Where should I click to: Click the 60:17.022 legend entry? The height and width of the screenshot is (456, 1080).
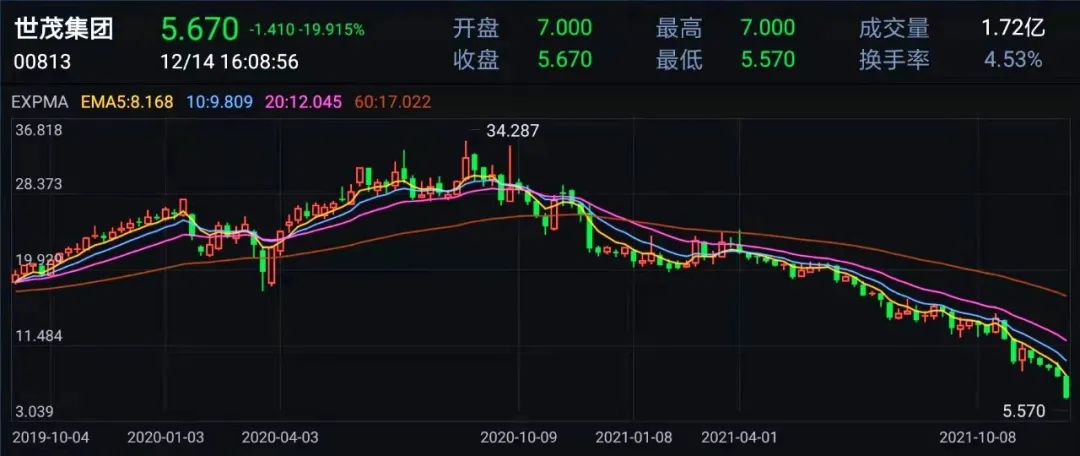tap(393, 103)
